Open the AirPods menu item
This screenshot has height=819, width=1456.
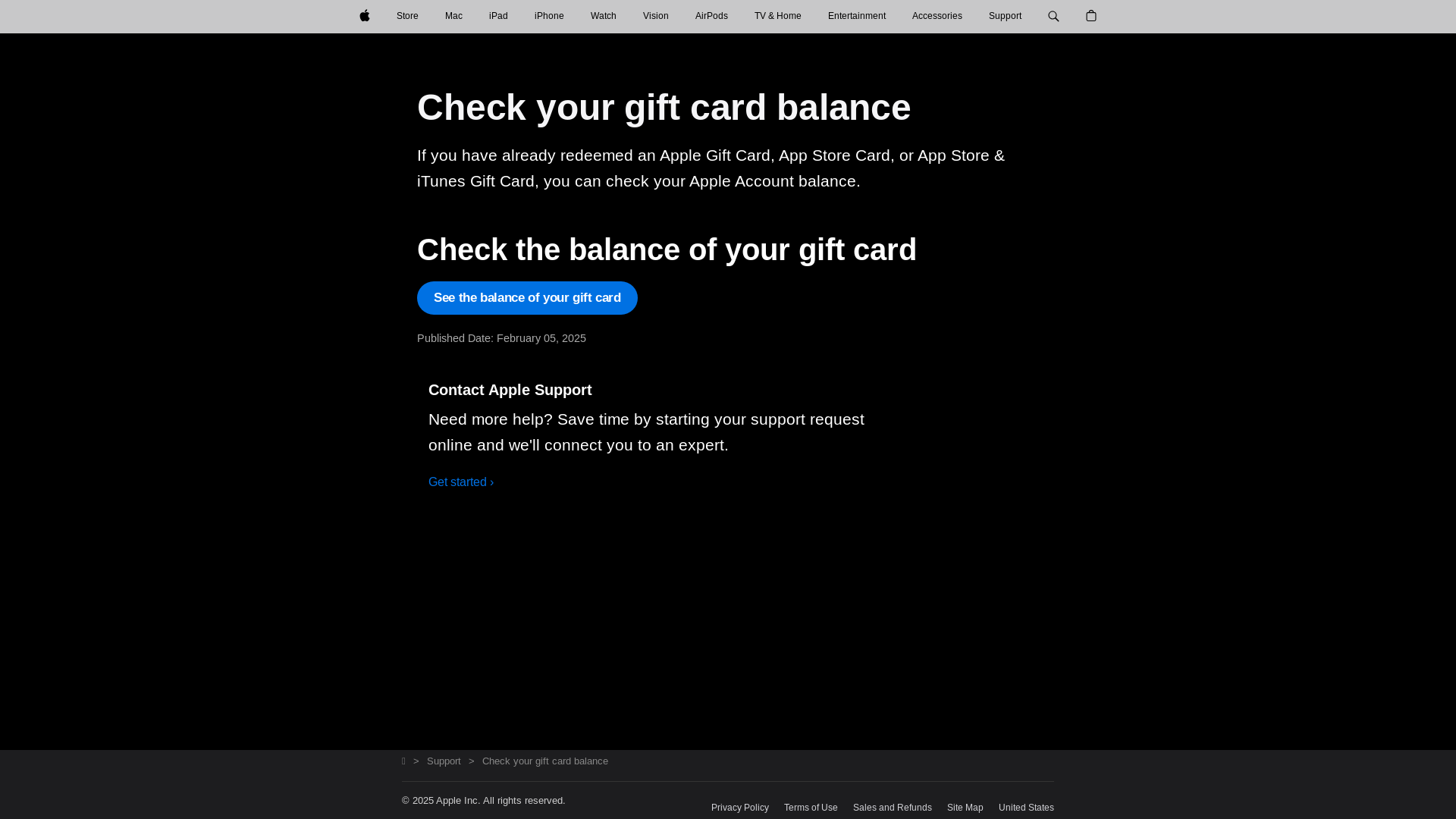[711, 16]
